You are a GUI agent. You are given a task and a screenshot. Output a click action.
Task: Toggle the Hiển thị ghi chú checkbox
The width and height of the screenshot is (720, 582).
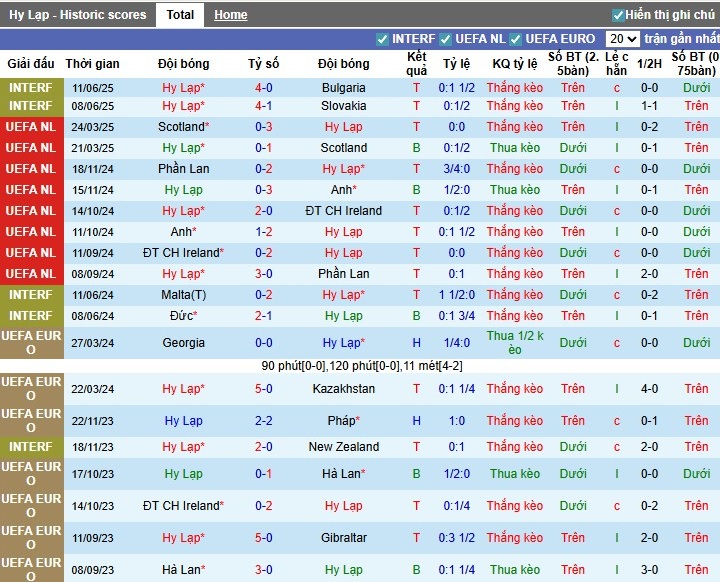click(618, 15)
